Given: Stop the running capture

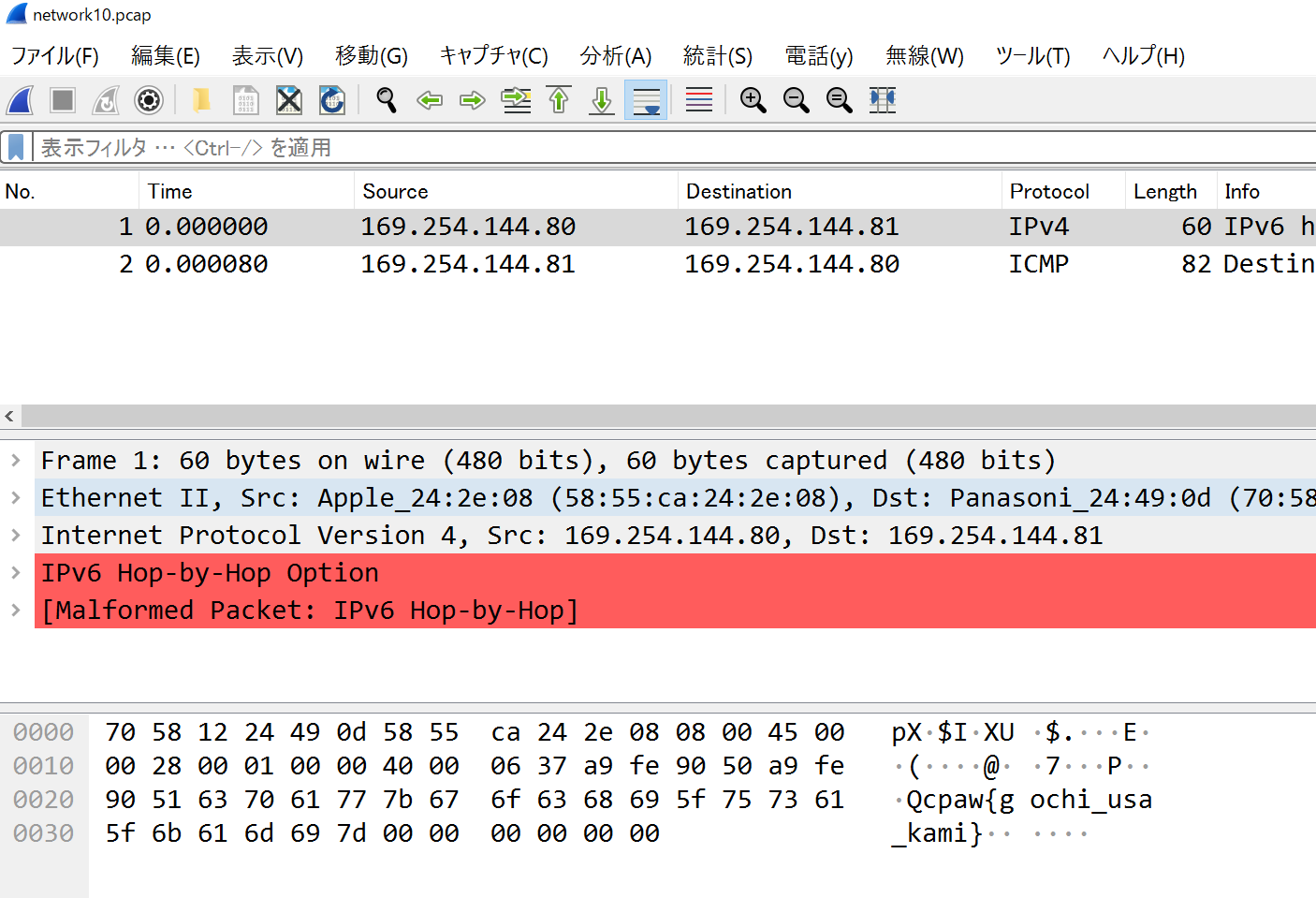Looking at the screenshot, I should (x=63, y=100).
